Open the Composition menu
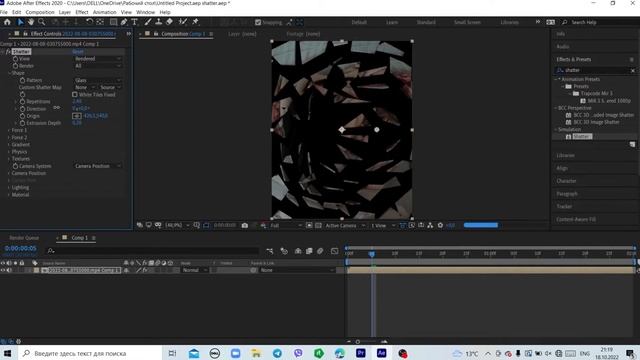 [x=40, y=12]
